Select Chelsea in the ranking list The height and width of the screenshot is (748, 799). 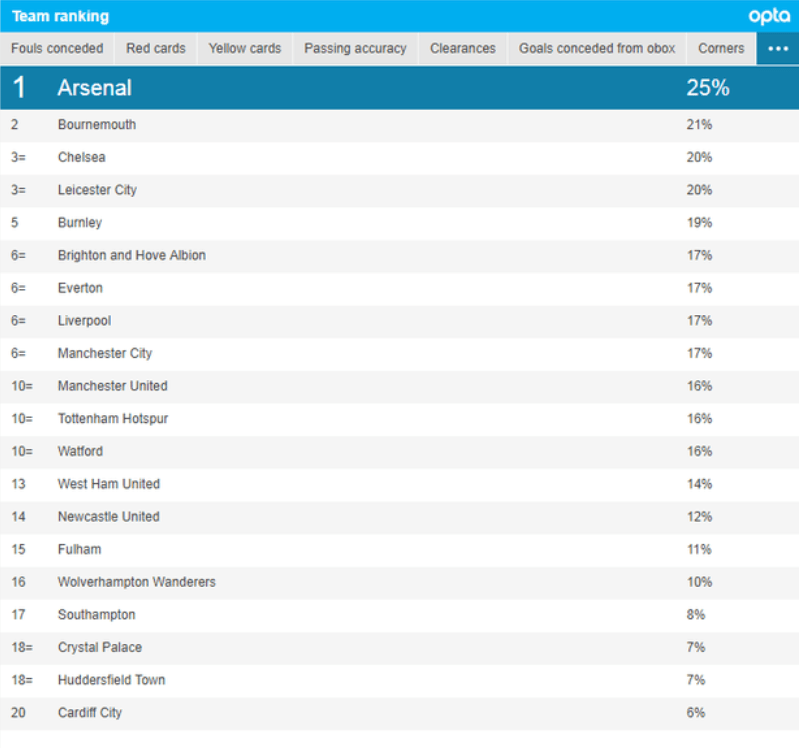pos(400,157)
